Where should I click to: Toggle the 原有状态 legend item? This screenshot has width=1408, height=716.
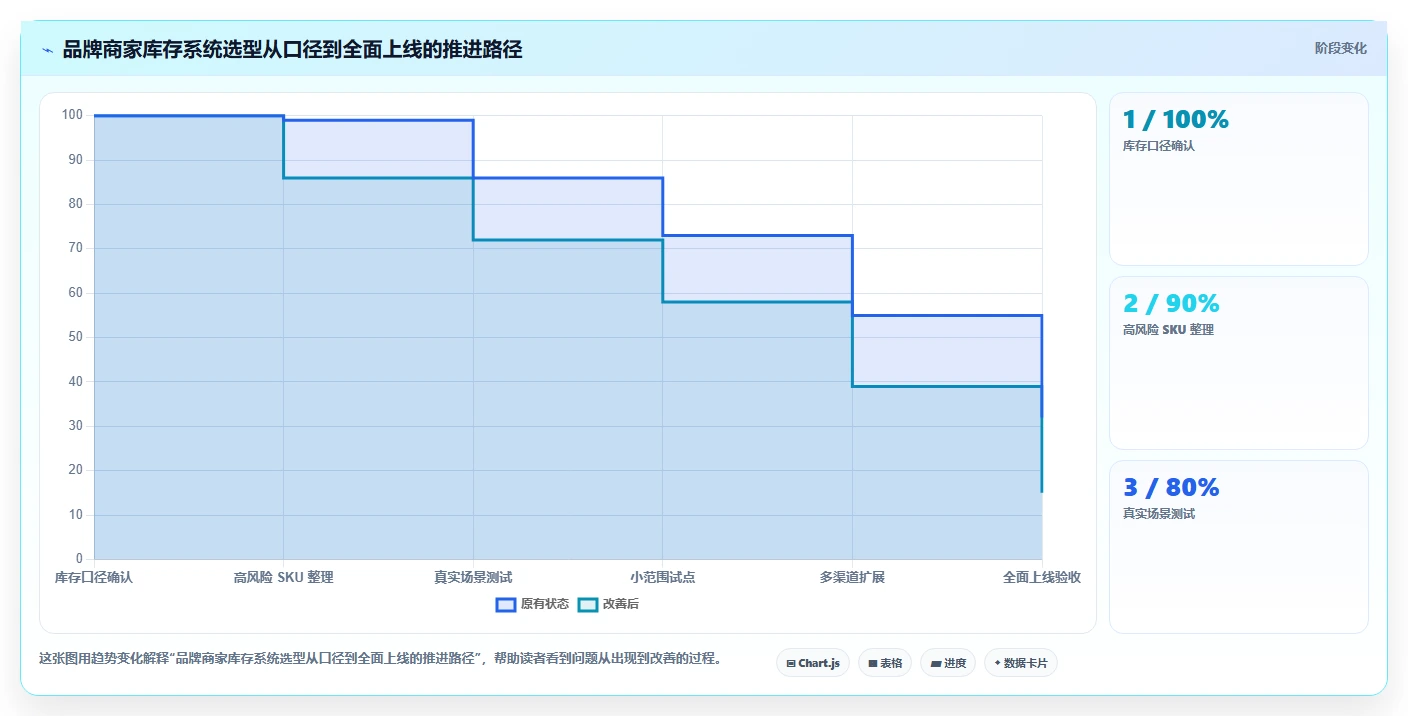(x=533, y=604)
